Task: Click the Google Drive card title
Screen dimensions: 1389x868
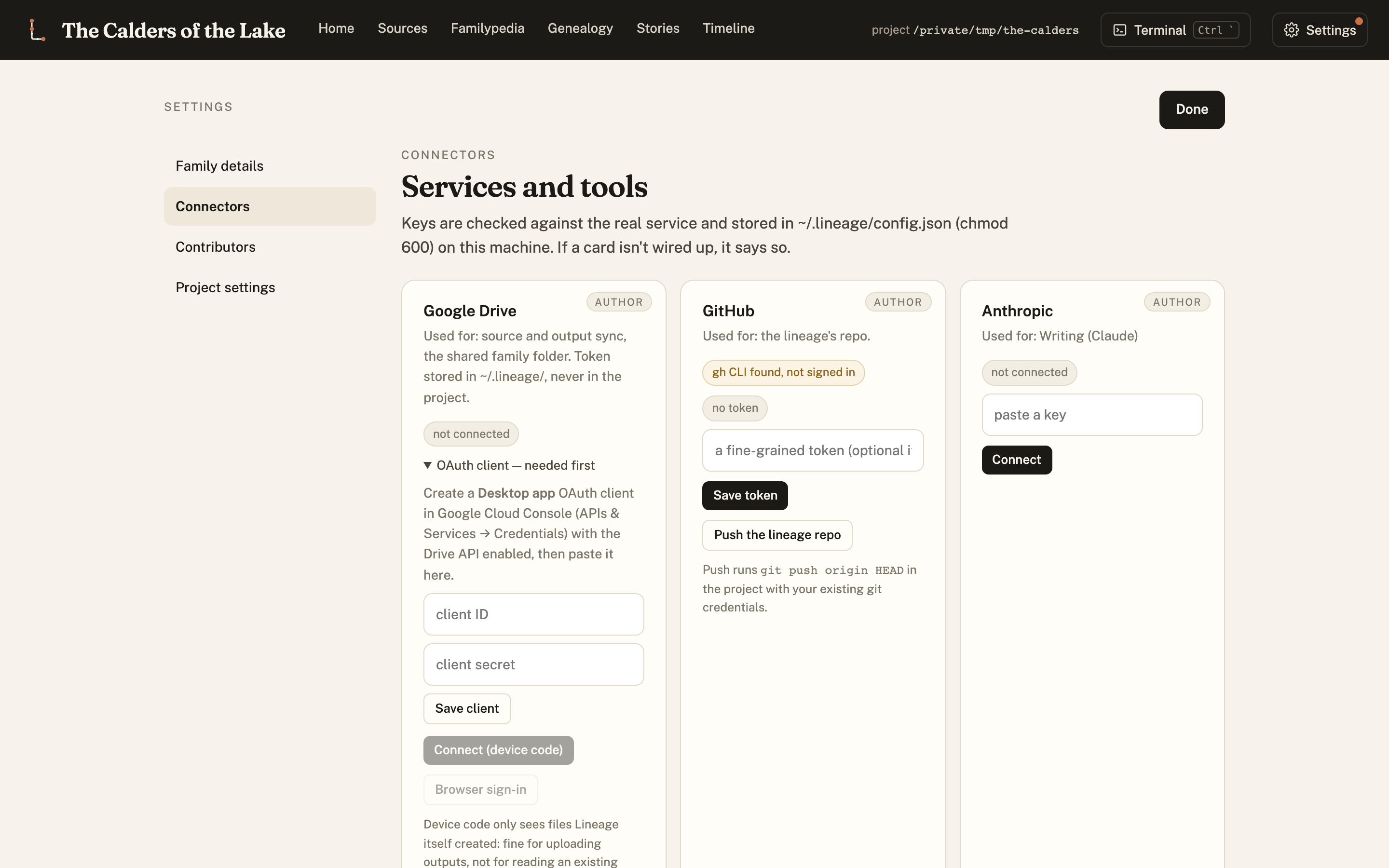Action: pyautogui.click(x=469, y=311)
